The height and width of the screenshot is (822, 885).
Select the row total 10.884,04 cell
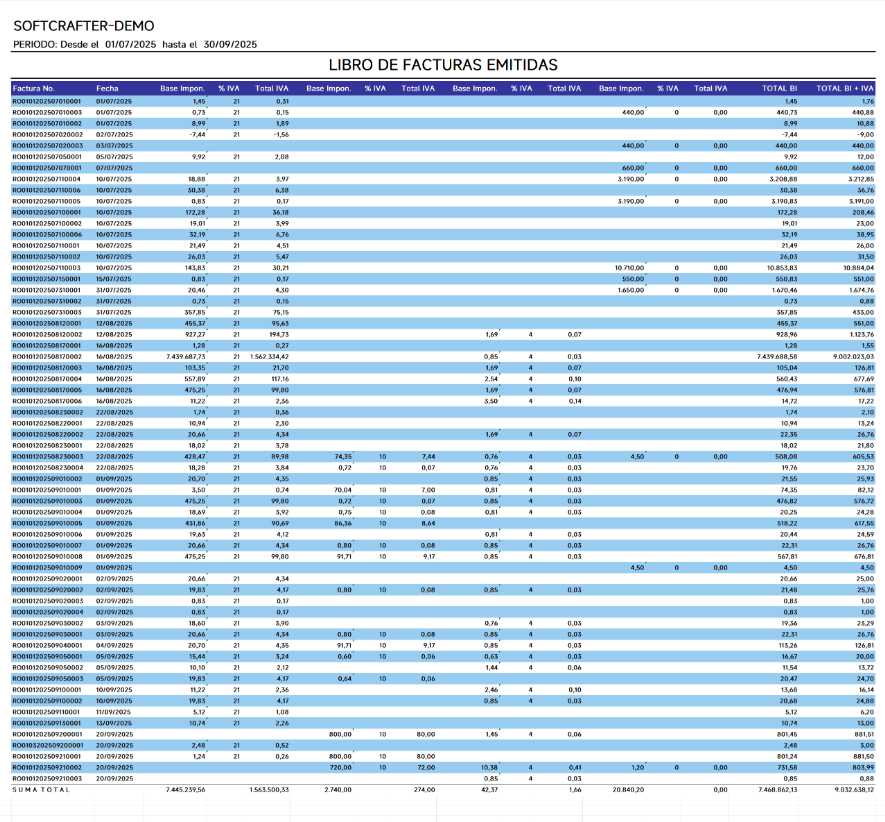(858, 268)
